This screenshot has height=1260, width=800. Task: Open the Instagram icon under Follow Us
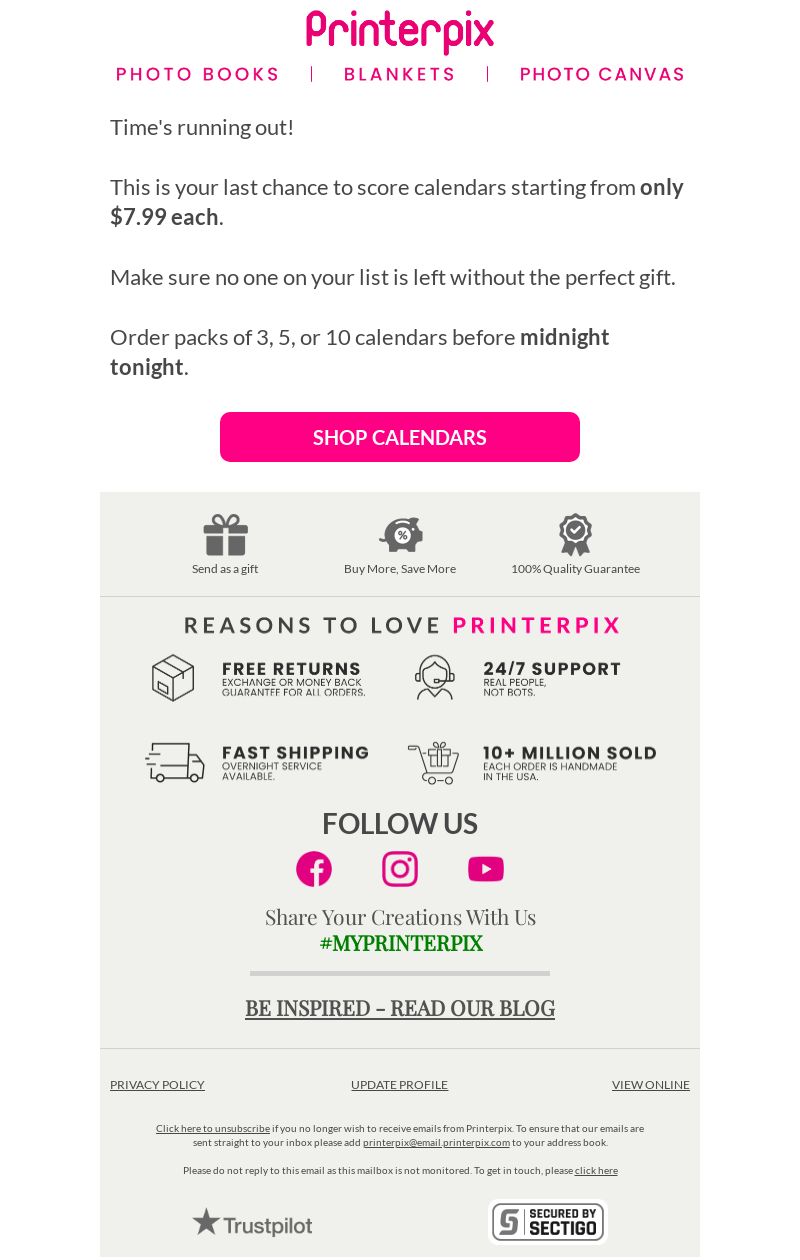[400, 869]
